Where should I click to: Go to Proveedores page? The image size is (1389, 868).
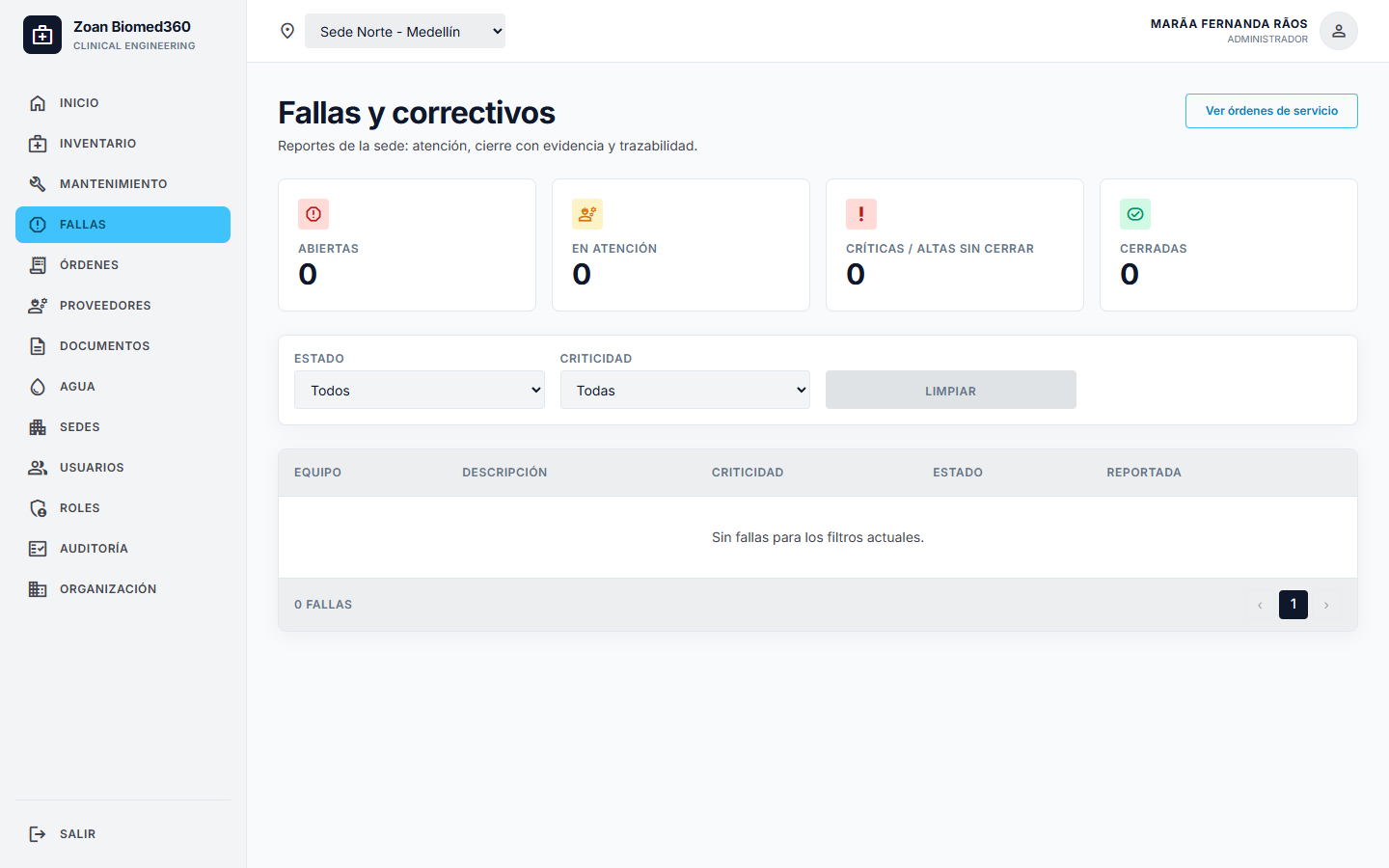(x=123, y=306)
